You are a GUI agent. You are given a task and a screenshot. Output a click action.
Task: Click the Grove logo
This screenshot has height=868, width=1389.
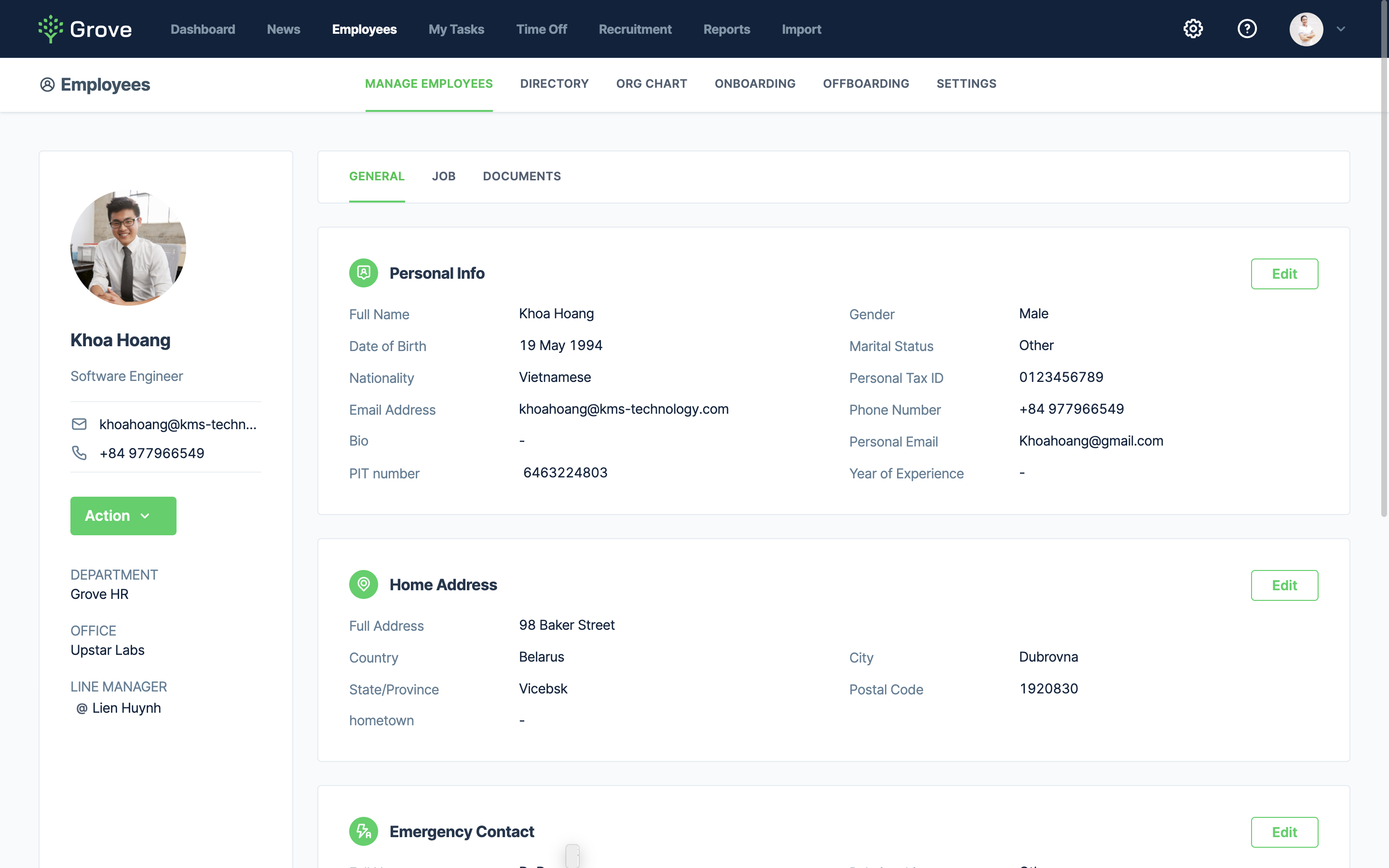(85, 29)
